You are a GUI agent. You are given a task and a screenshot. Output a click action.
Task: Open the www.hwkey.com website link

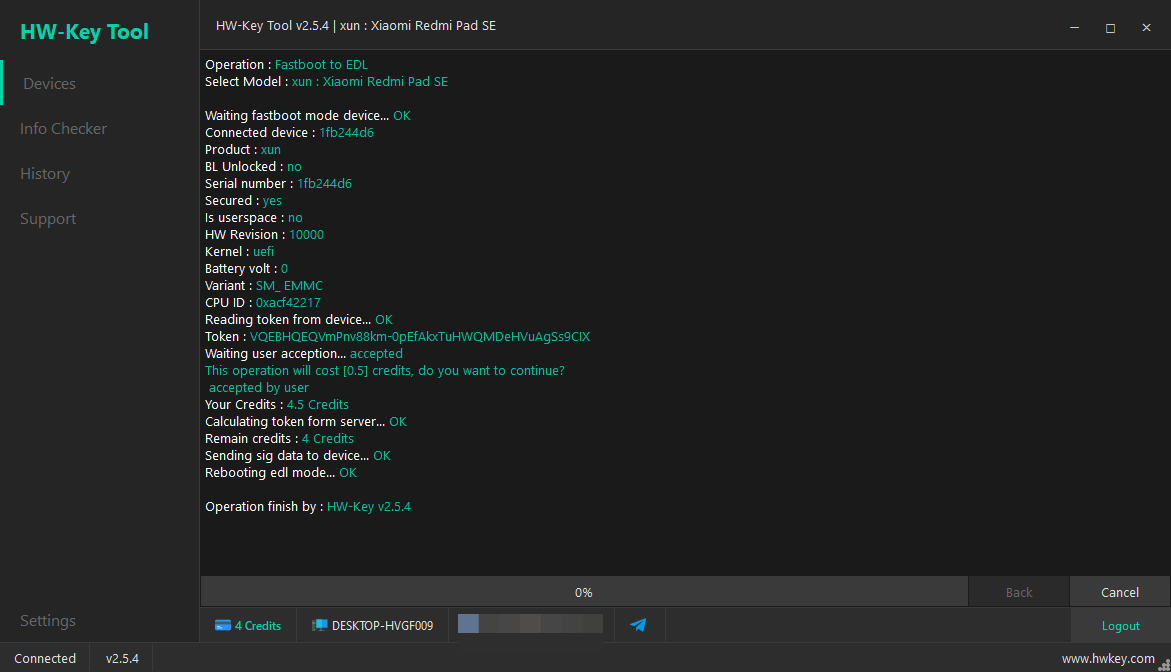pyautogui.click(x=1108, y=659)
